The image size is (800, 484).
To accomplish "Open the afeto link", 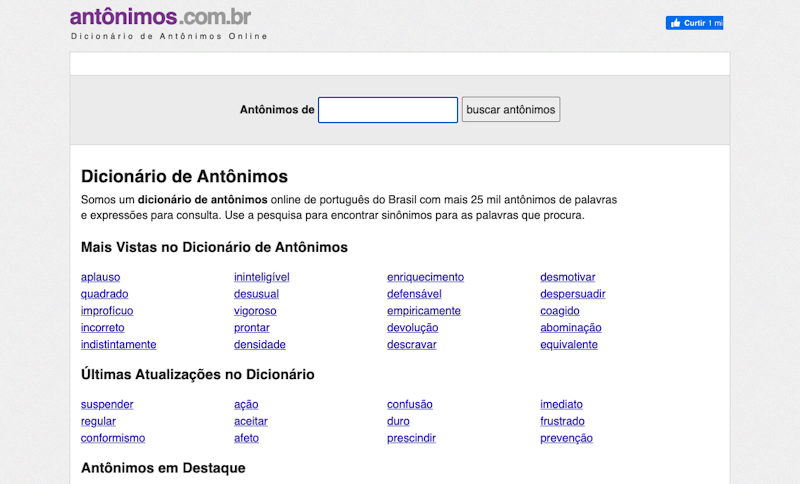I will (x=246, y=438).
